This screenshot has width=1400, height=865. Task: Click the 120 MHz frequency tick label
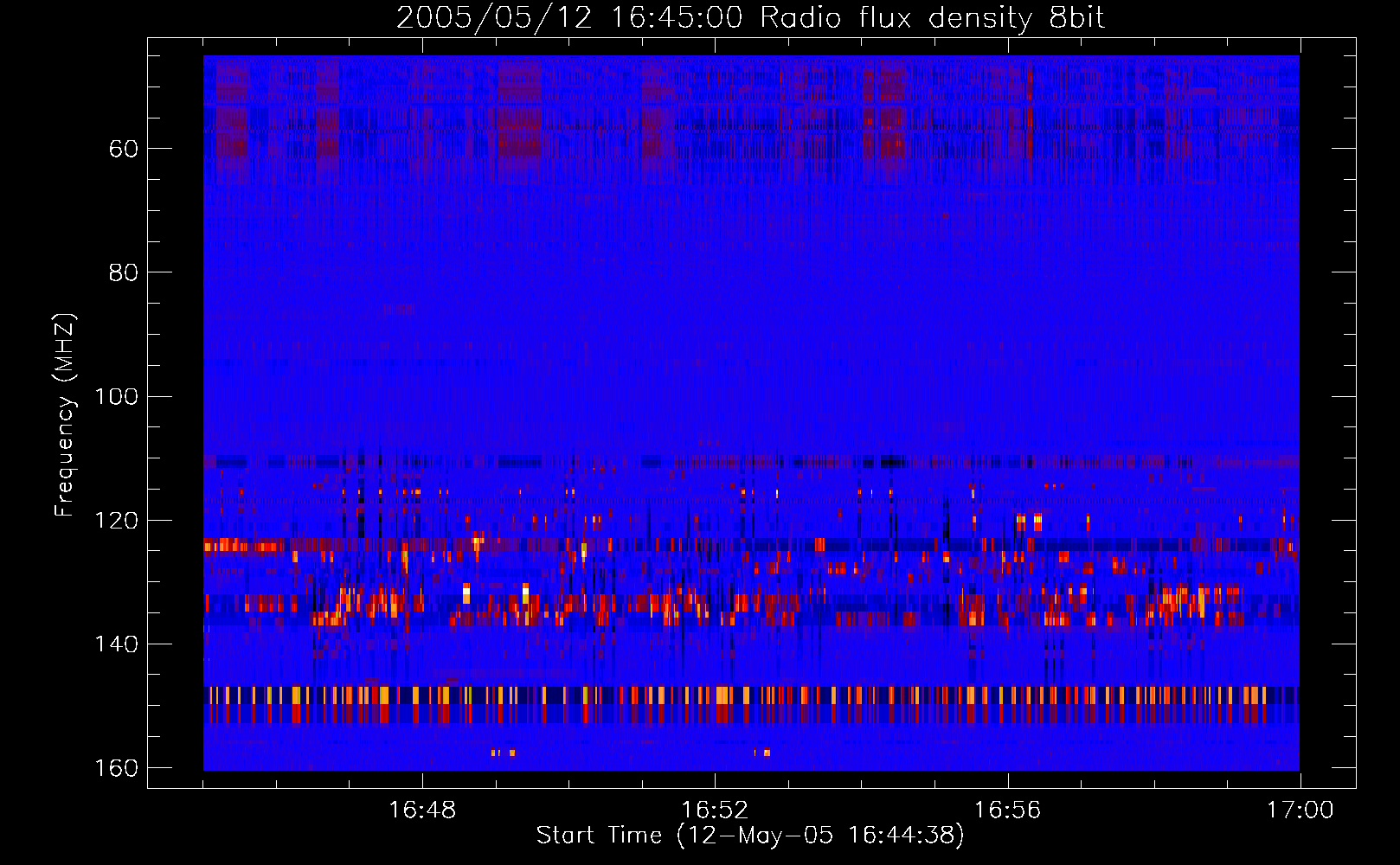pyautogui.click(x=115, y=520)
